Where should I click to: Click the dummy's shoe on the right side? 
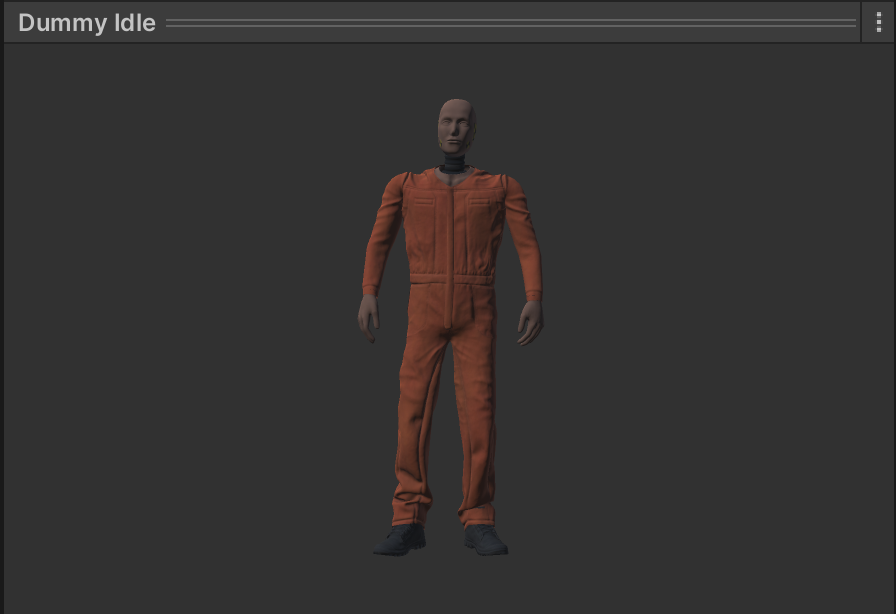click(x=486, y=540)
